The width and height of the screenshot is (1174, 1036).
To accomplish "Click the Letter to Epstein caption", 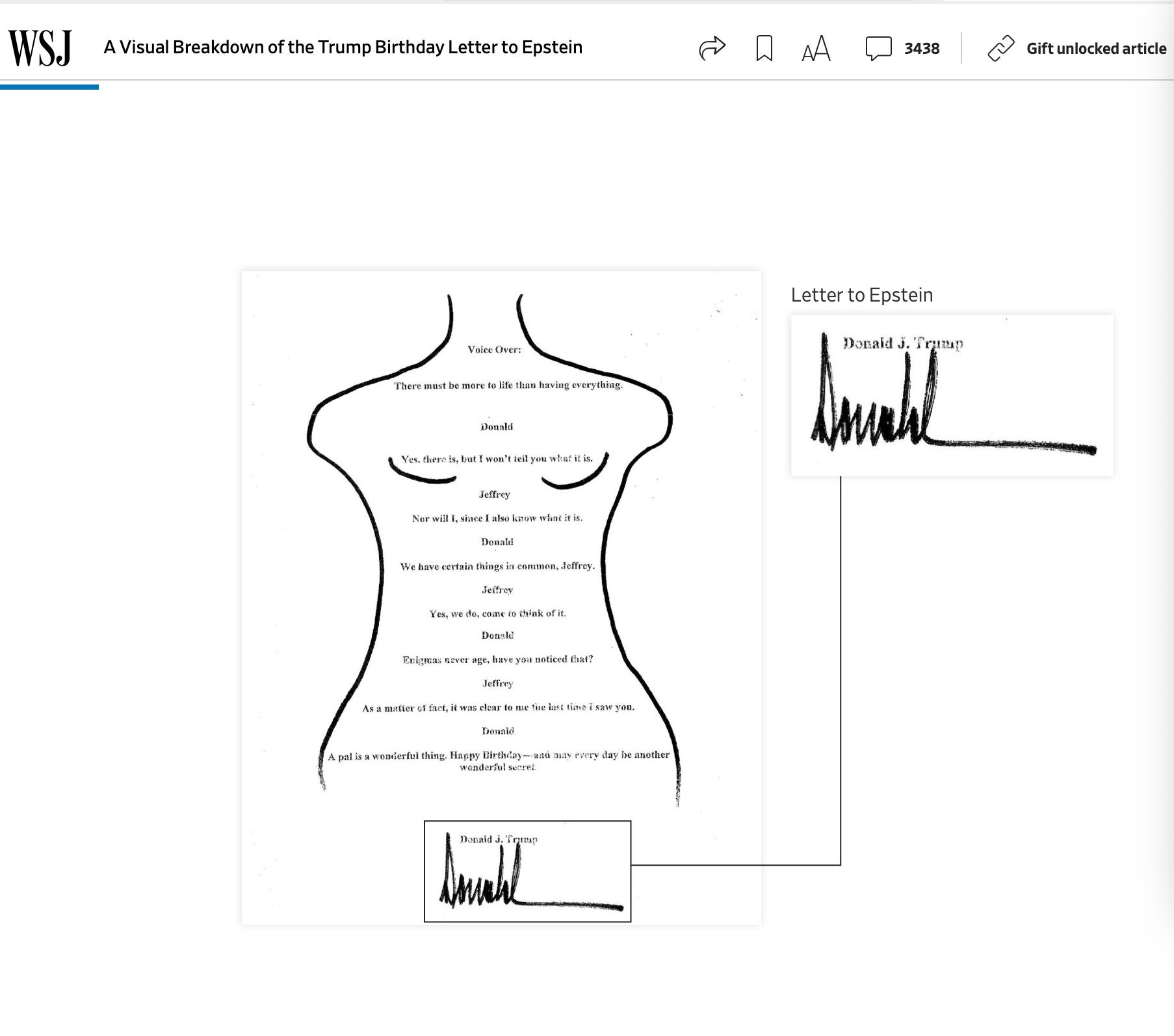I will tap(861, 295).
